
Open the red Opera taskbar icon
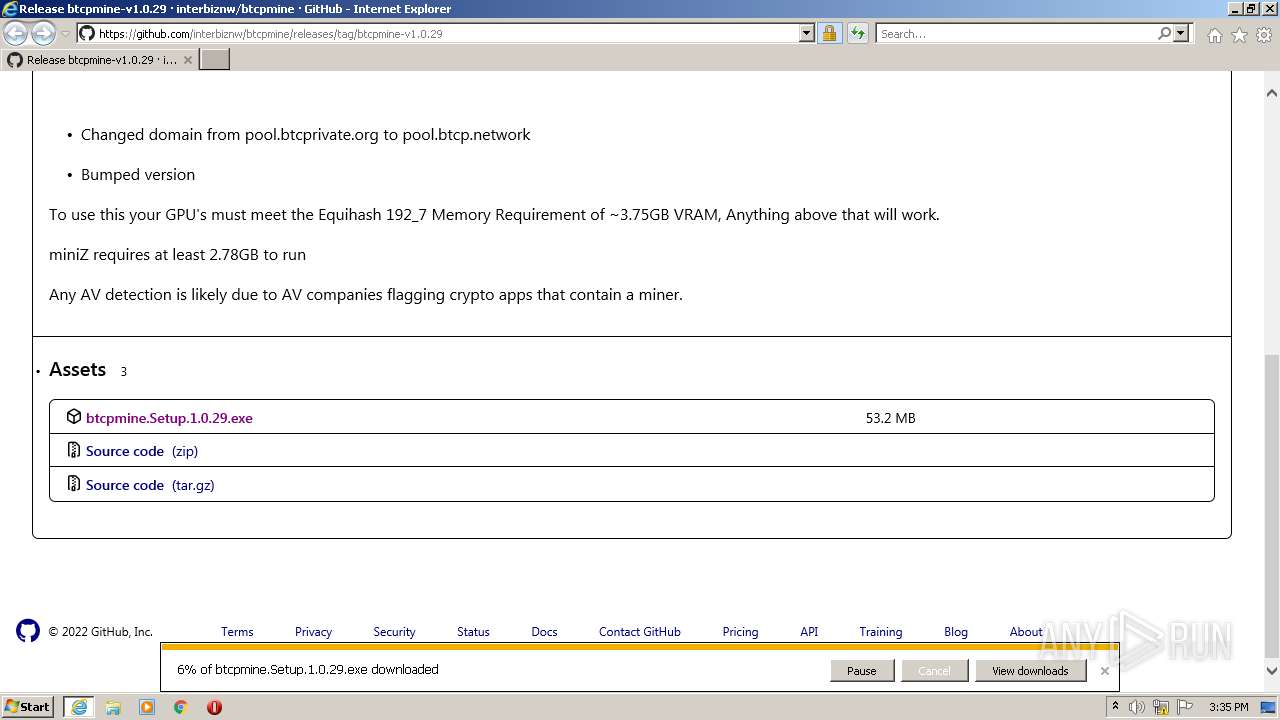coord(214,707)
